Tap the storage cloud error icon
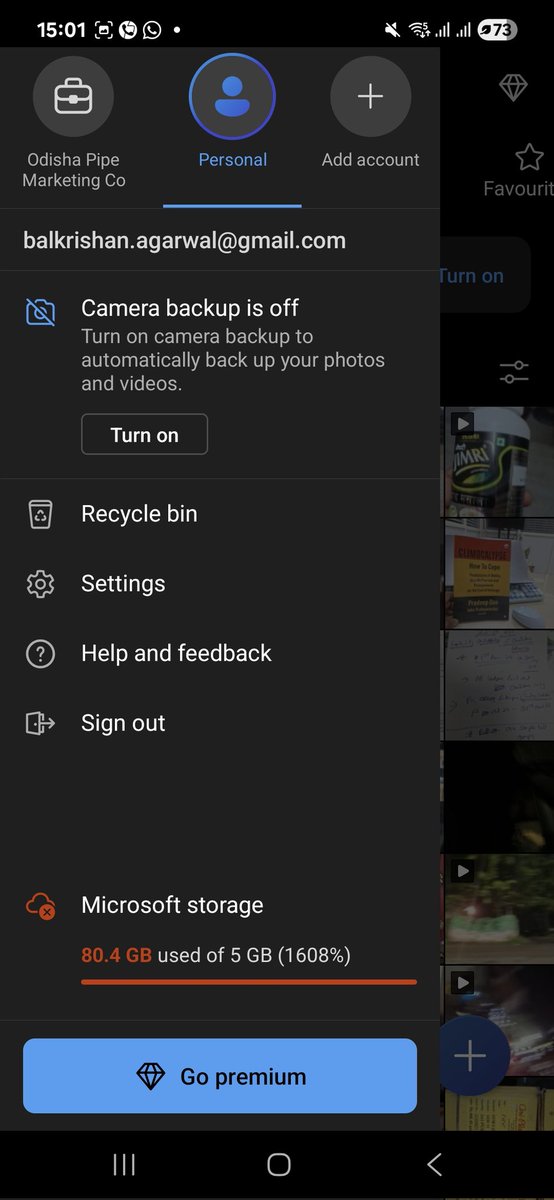Image resolution: width=554 pixels, height=1200 pixels. [40, 906]
